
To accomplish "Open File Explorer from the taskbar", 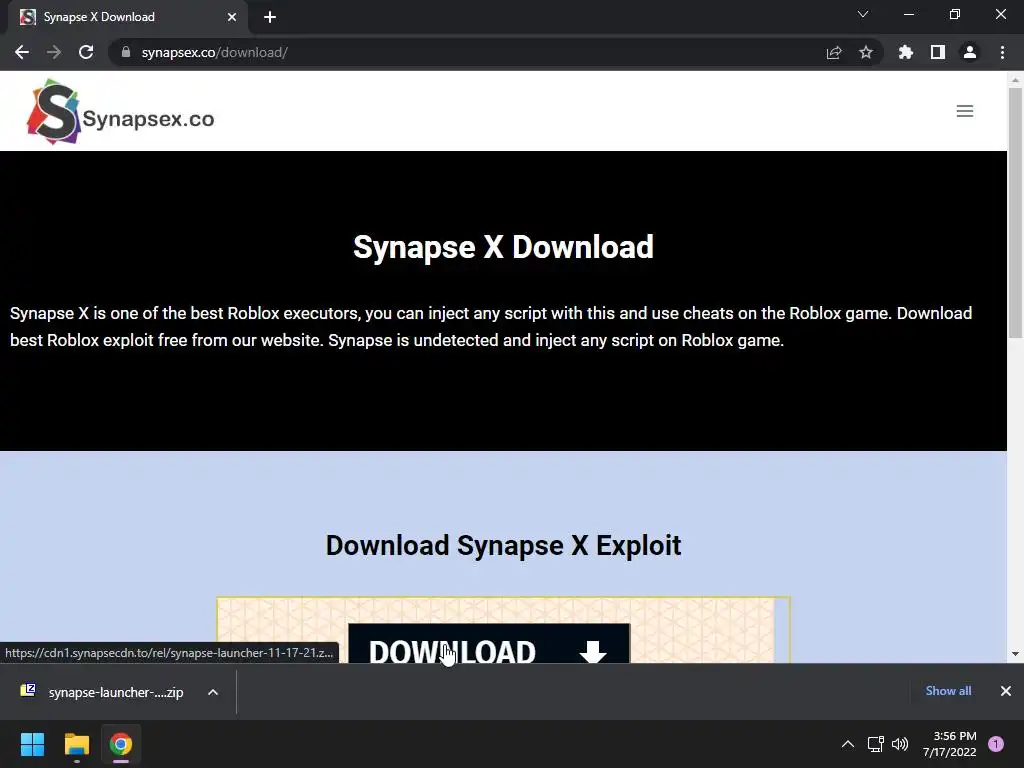I will click(x=76, y=744).
